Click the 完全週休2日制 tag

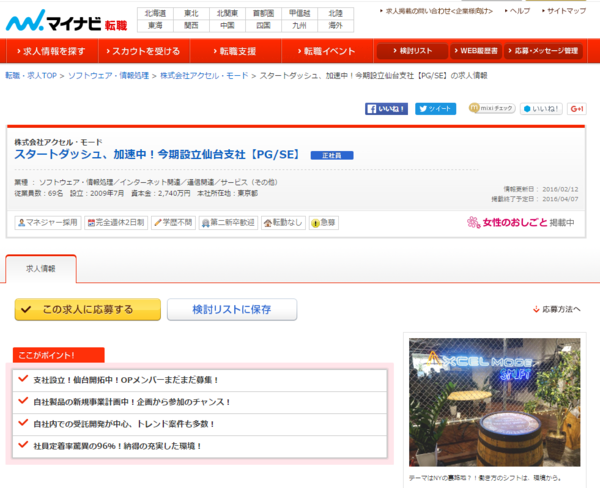116,223
